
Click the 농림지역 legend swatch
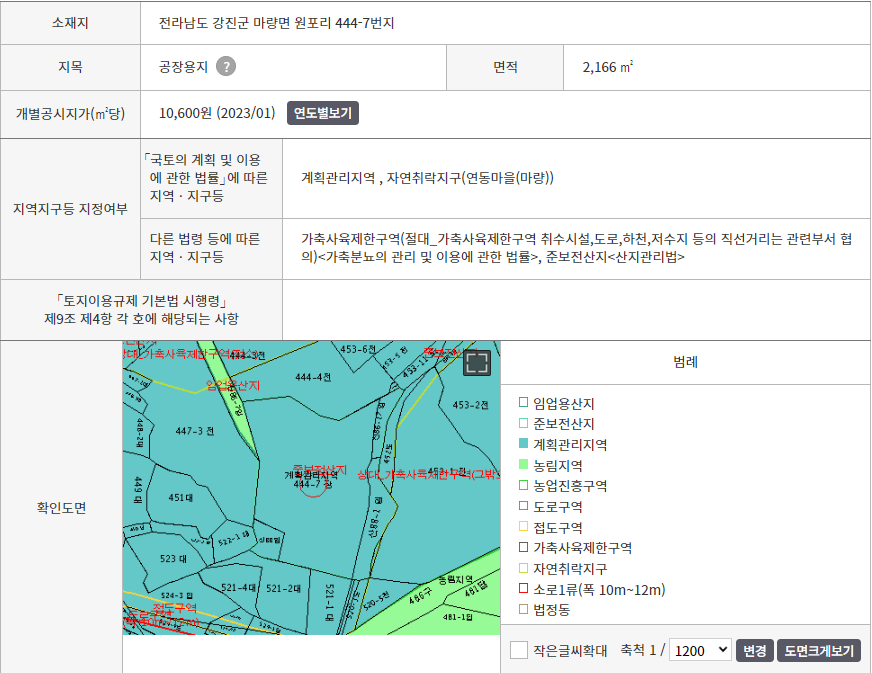[523, 464]
